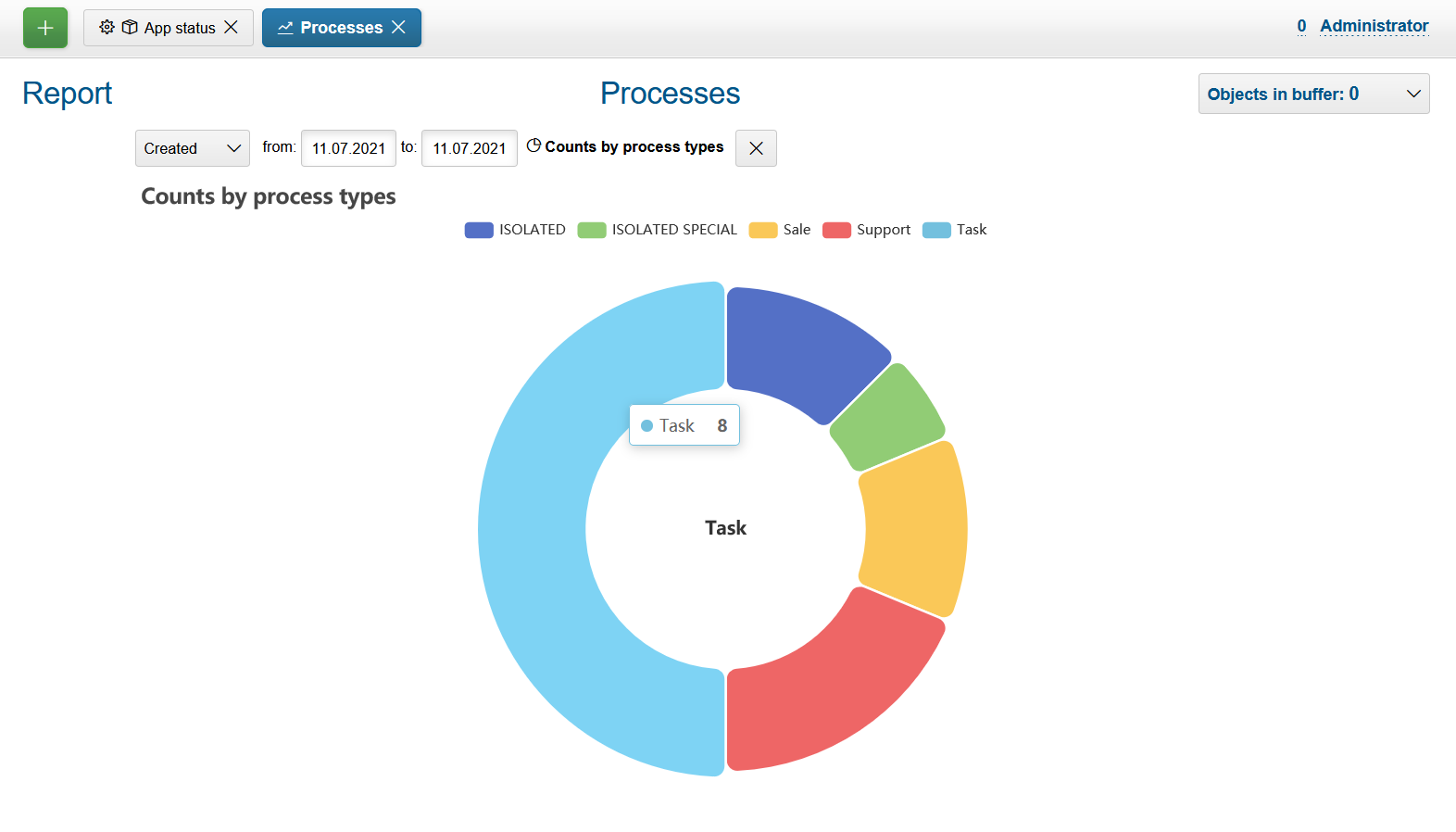Click the green plus button
This screenshot has width=1456, height=832.
point(44,28)
